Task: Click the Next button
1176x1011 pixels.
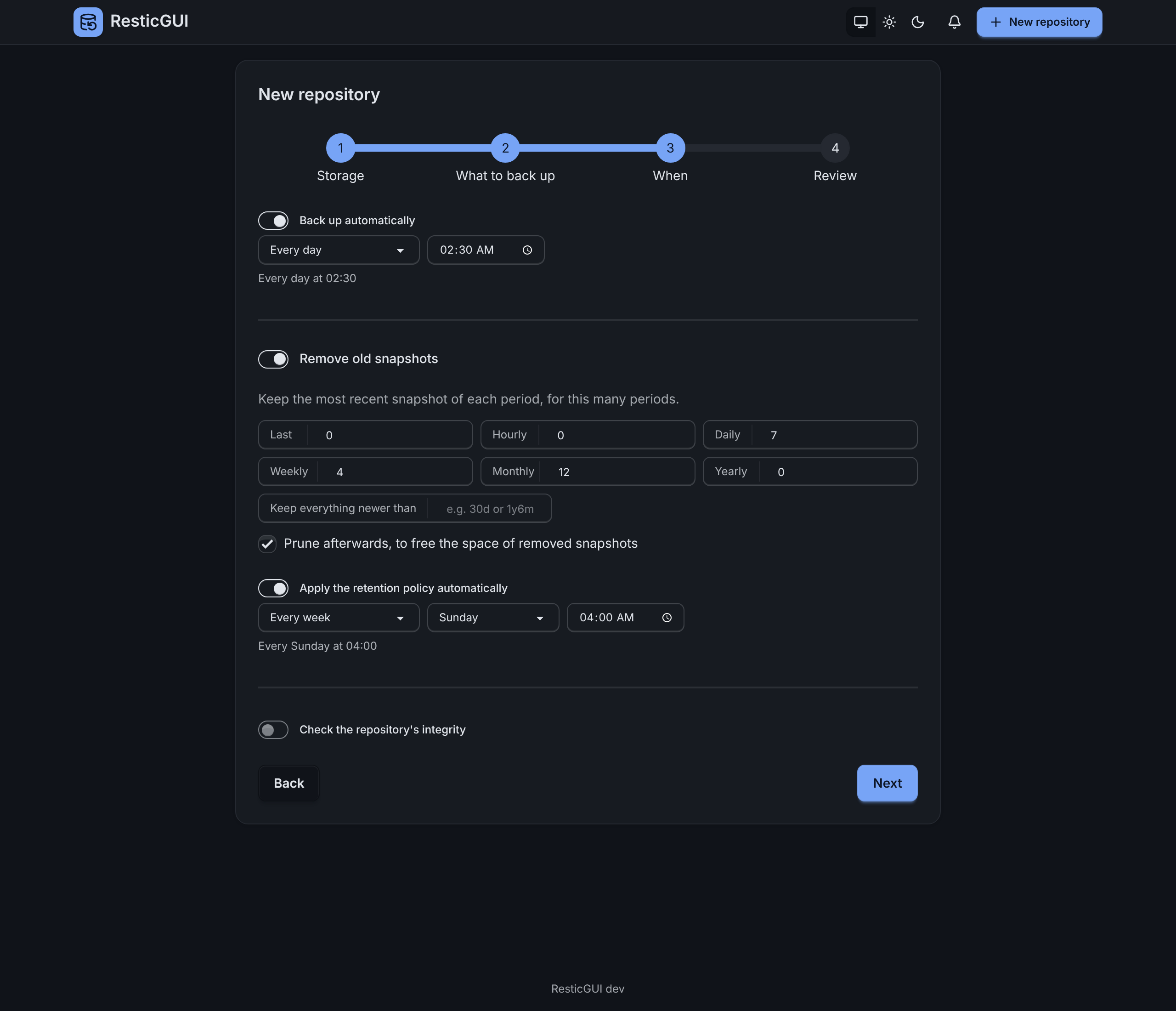Action: 887,784
